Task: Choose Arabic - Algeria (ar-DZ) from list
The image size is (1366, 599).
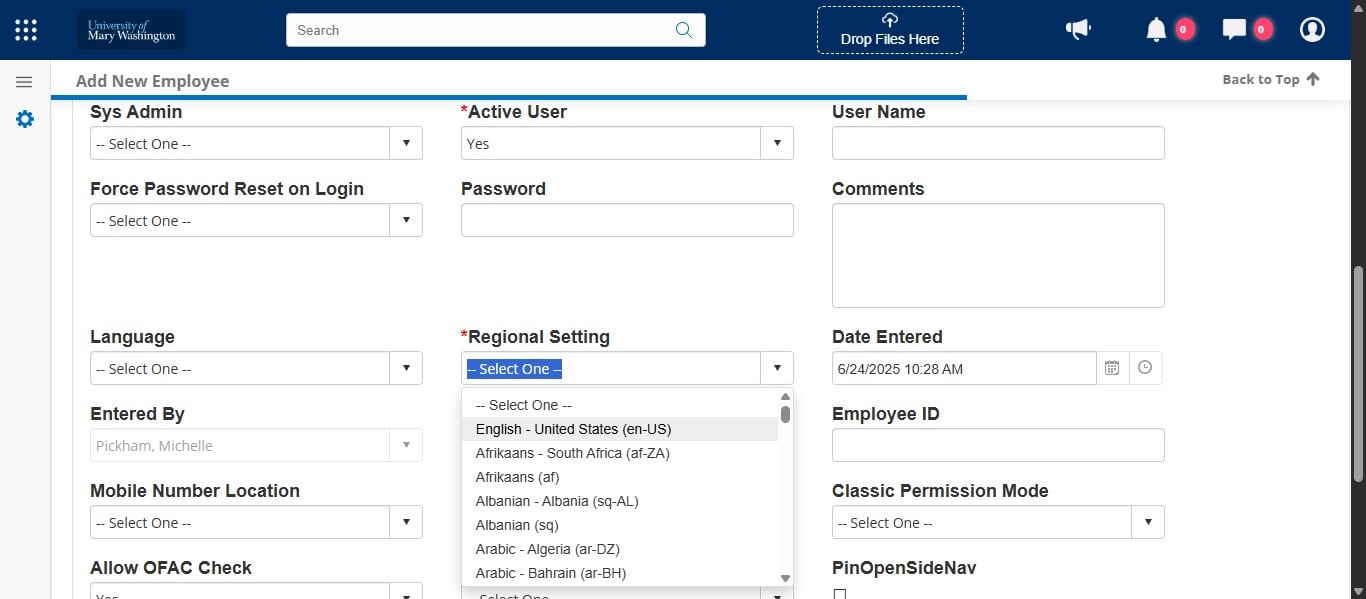Action: pyautogui.click(x=548, y=549)
